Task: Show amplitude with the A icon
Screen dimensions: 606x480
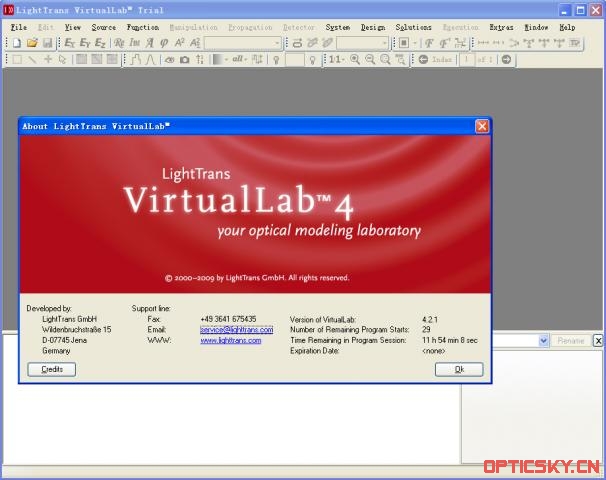Action: pos(150,43)
